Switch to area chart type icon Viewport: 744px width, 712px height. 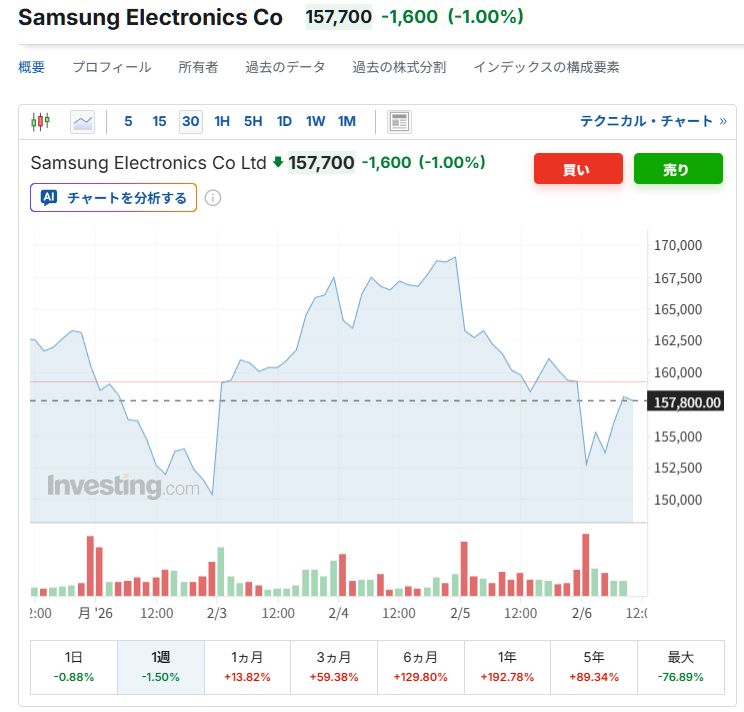pos(82,122)
